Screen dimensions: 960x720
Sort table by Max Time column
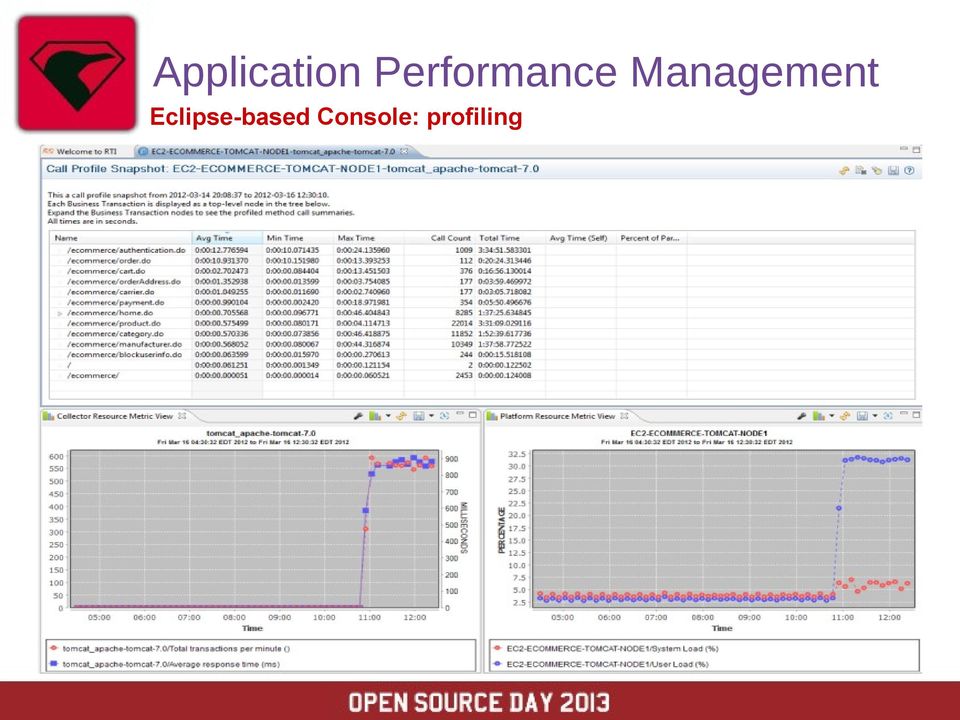coord(369,238)
